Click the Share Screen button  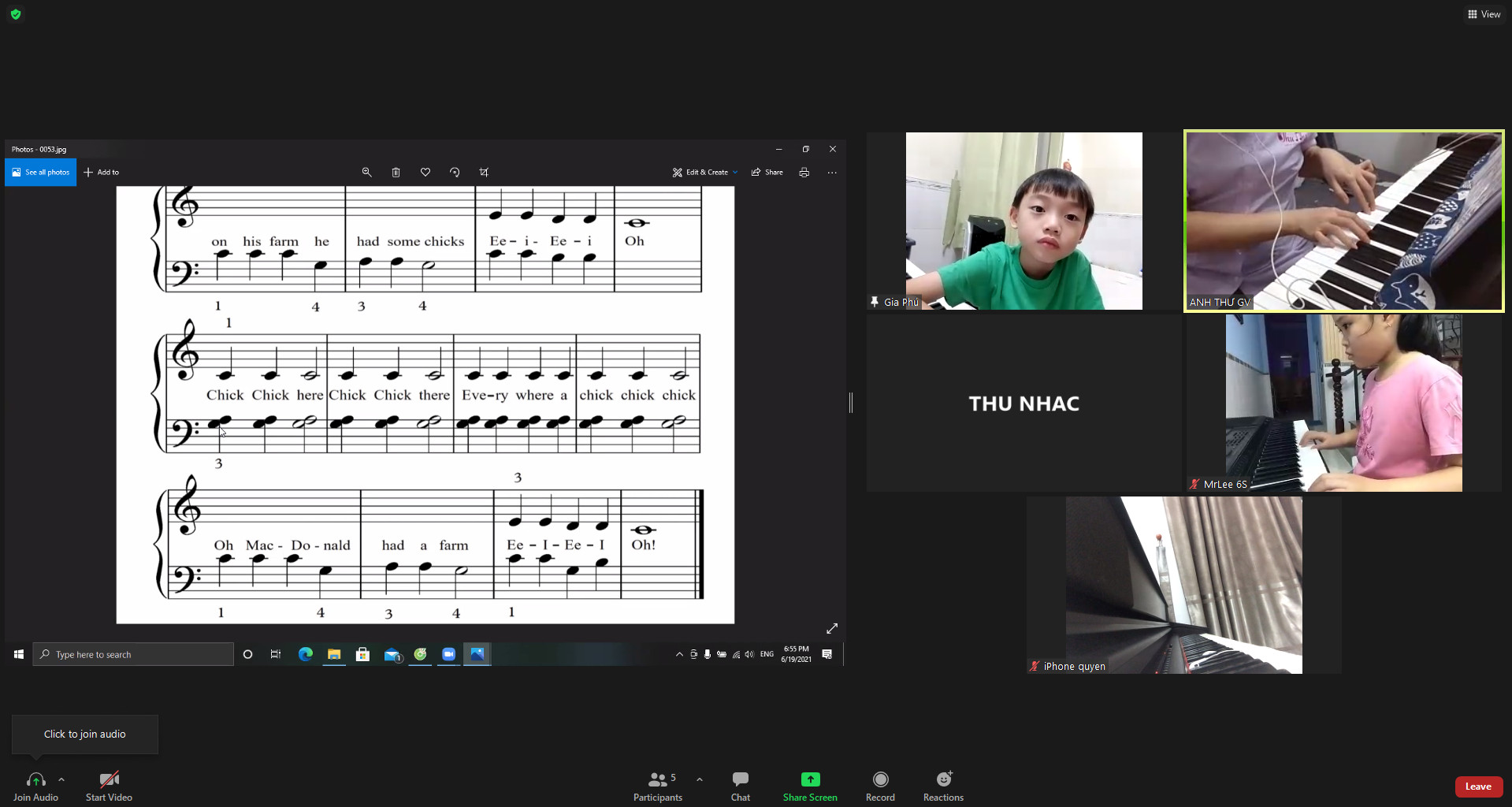click(809, 785)
